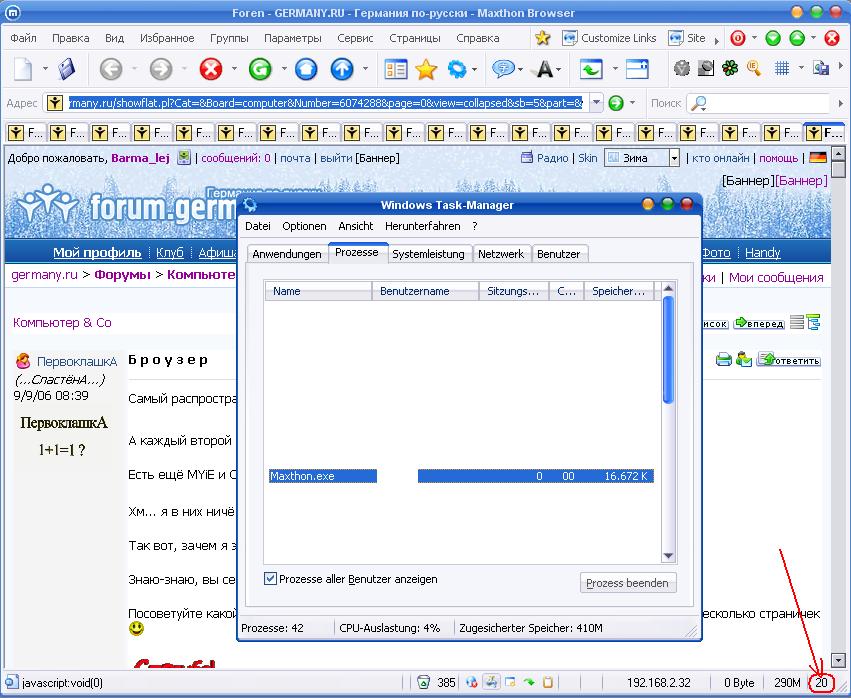Toggle Prozesse aller Benutzer anzeigen checkbox
The width and height of the screenshot is (851, 698).
pyautogui.click(x=270, y=579)
